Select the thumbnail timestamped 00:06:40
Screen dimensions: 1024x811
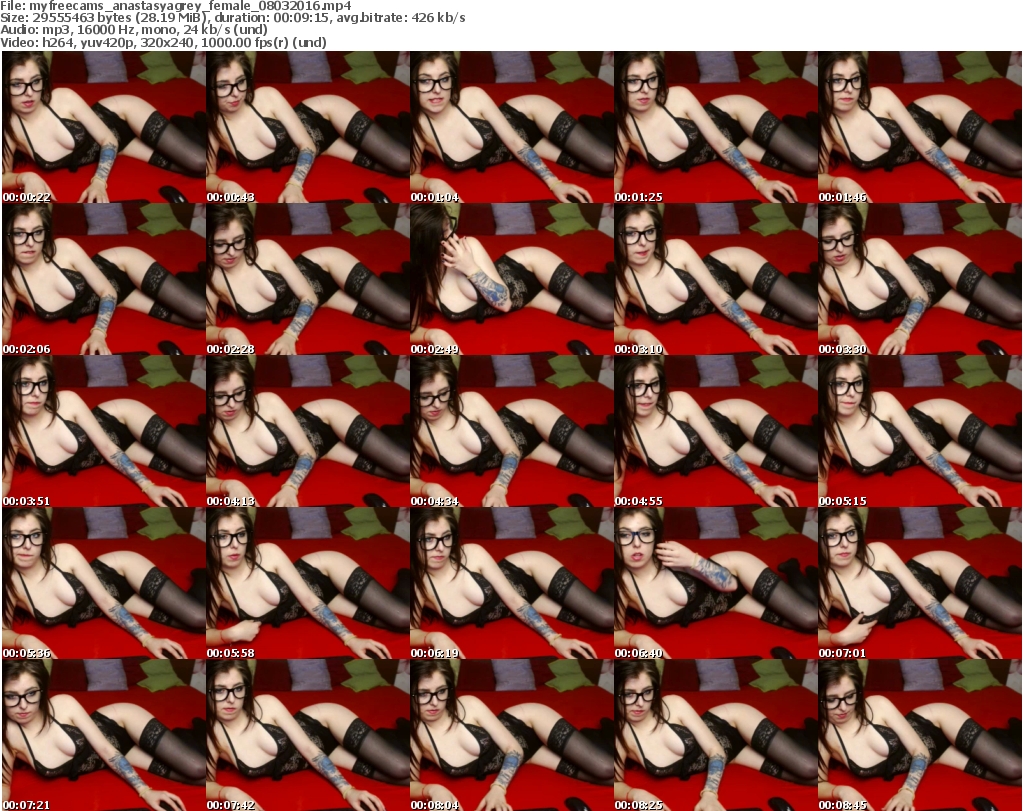point(715,583)
